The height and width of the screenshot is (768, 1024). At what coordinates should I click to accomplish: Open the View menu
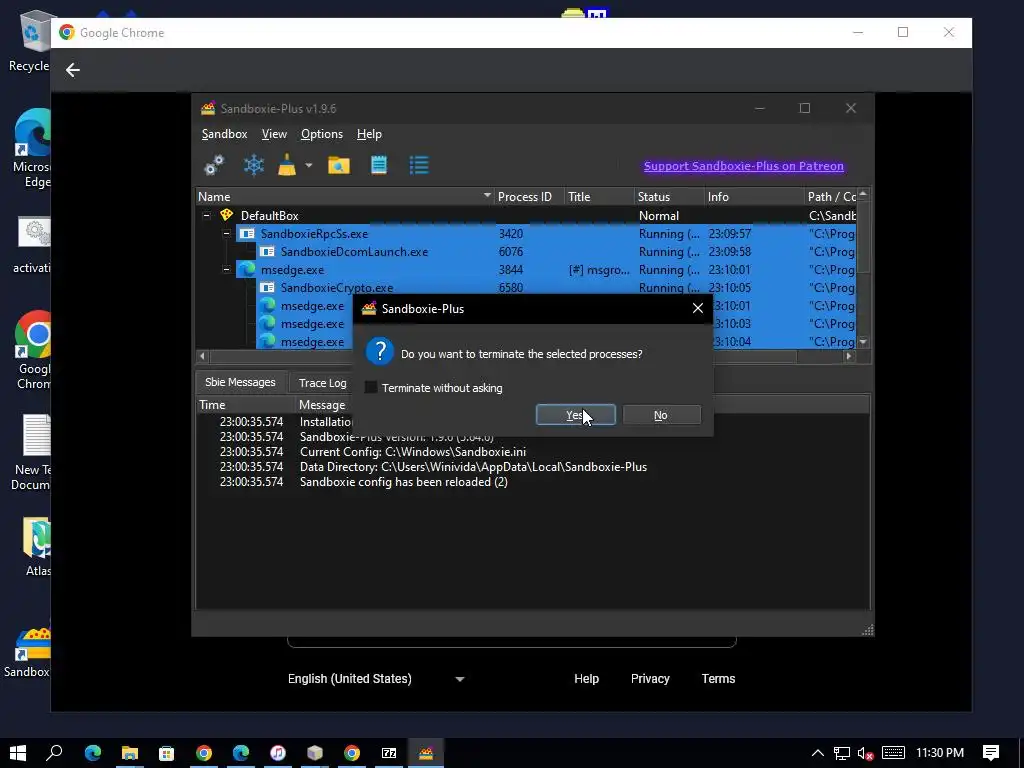274,134
